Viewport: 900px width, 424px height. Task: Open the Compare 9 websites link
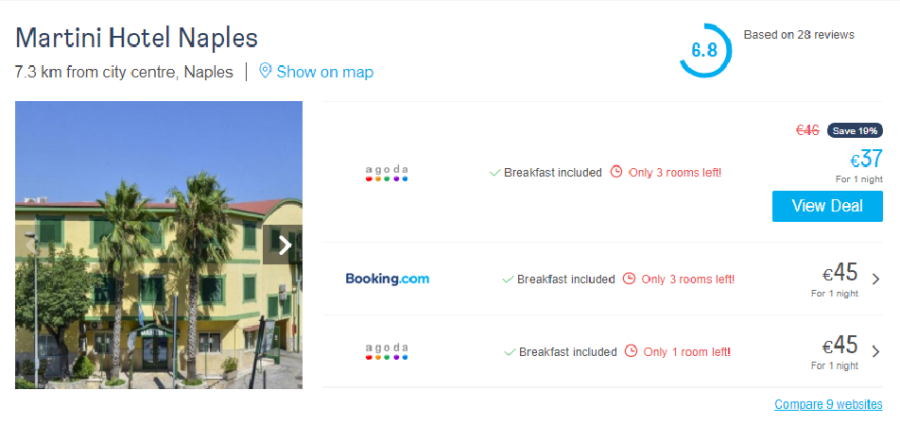coord(828,405)
